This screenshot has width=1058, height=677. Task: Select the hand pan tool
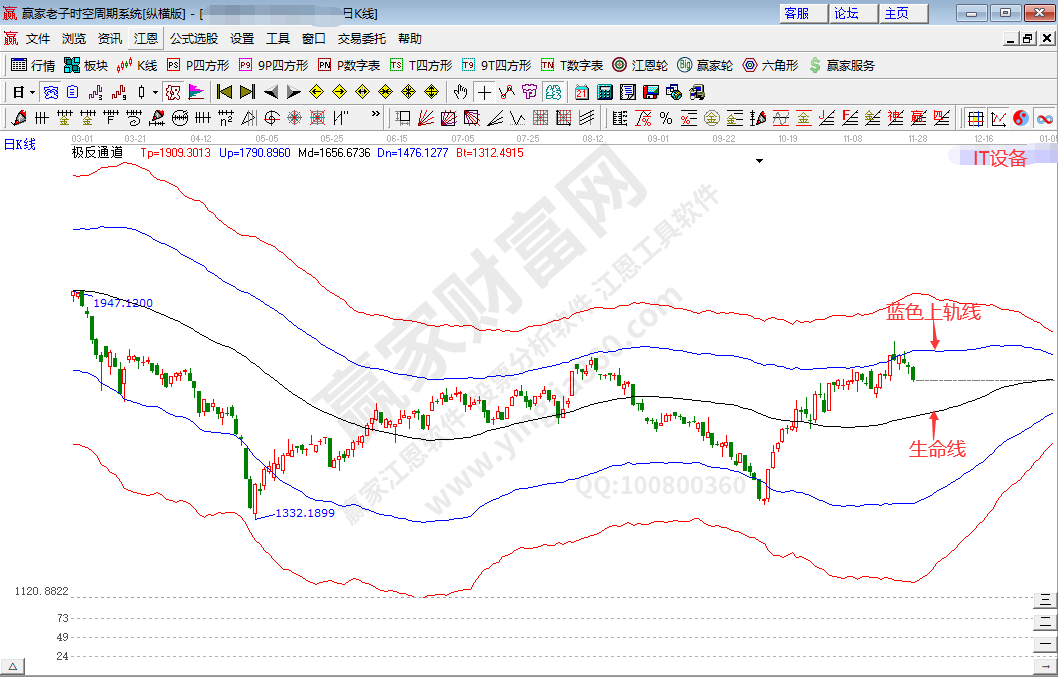pyautogui.click(x=460, y=92)
